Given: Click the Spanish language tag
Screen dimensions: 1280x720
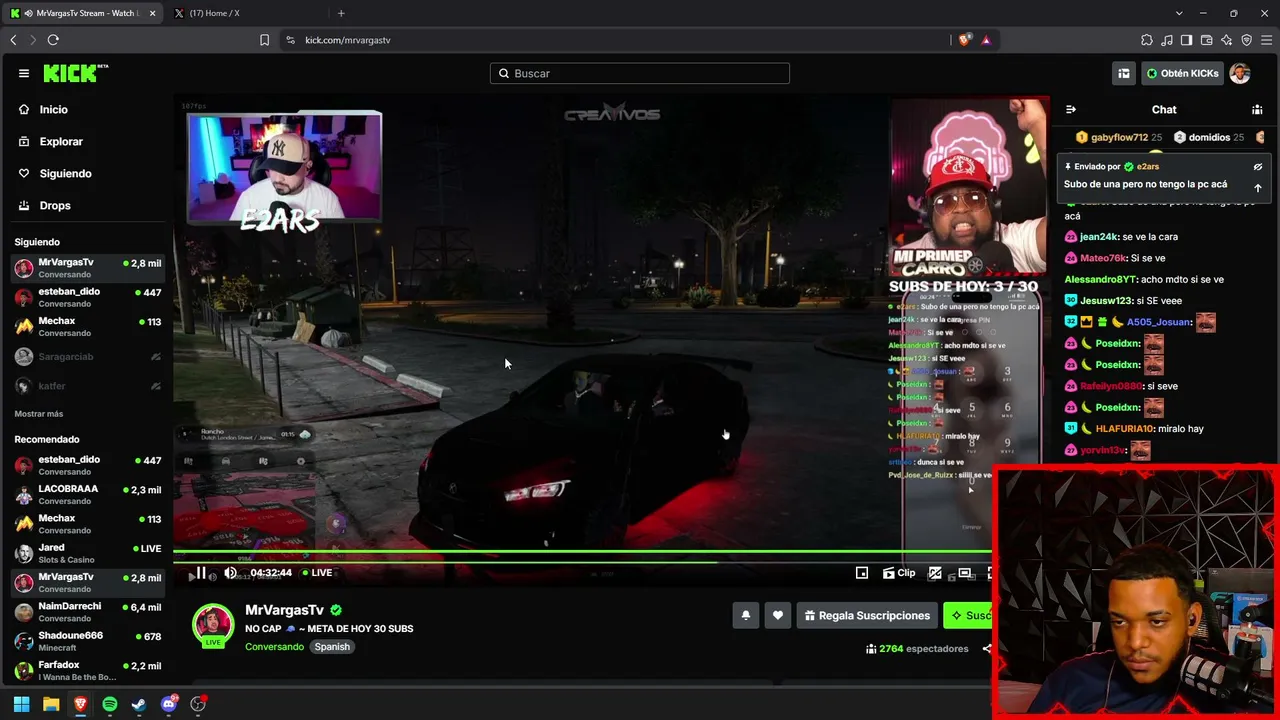Looking at the screenshot, I should pyautogui.click(x=332, y=647).
